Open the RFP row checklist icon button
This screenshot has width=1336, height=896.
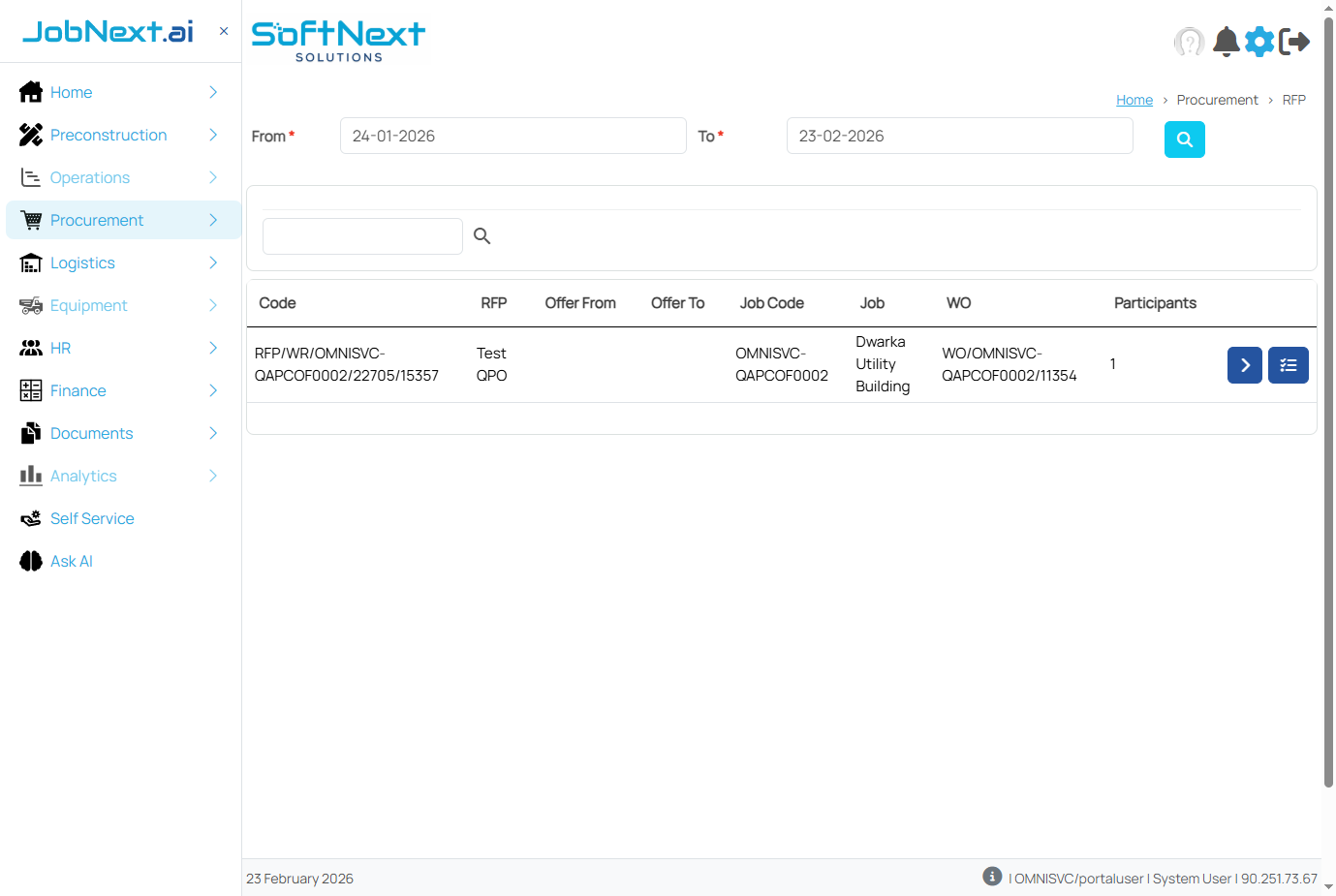click(x=1288, y=365)
